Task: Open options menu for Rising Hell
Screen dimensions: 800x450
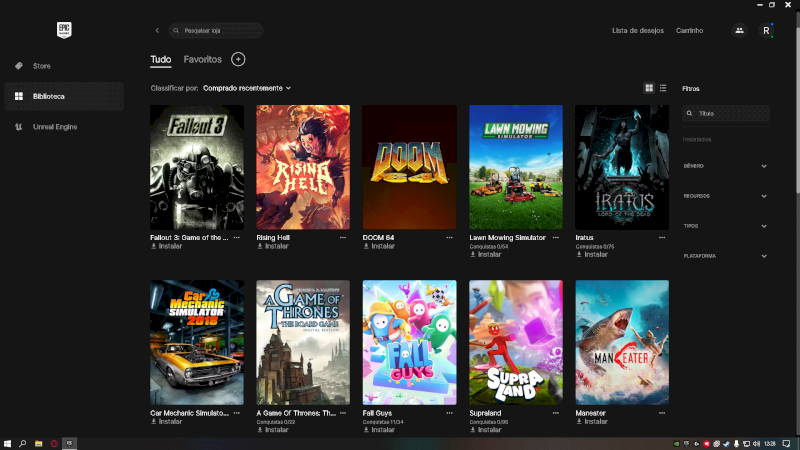Action: pyautogui.click(x=343, y=238)
